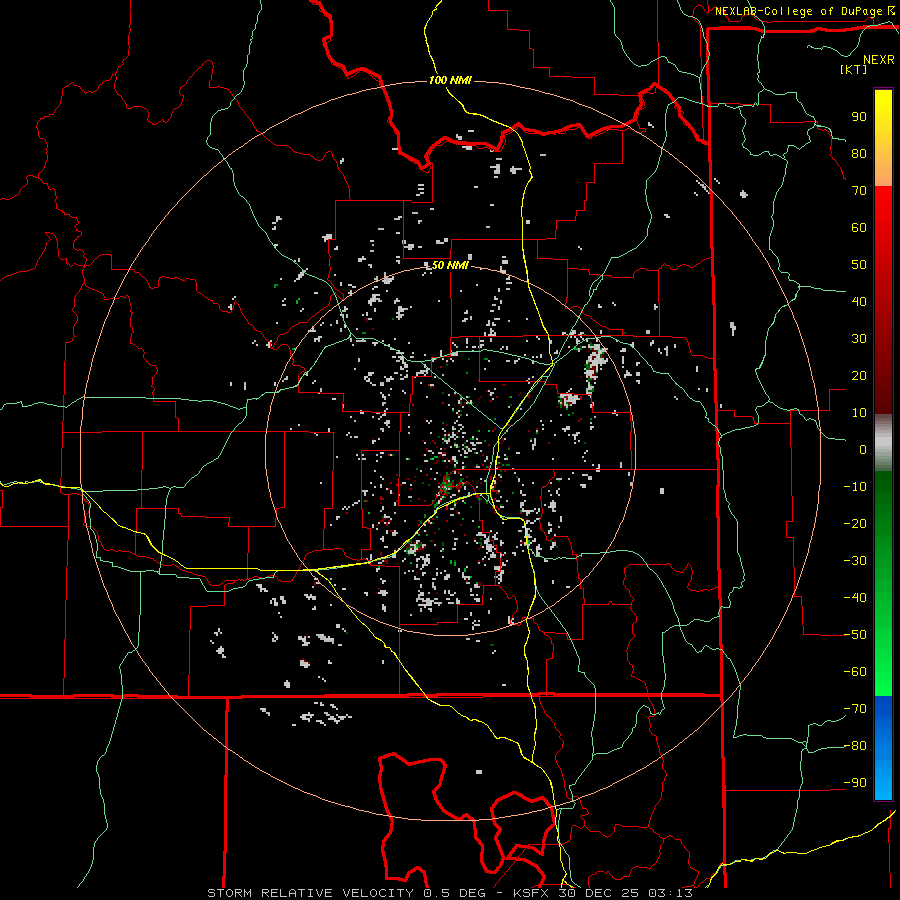Screen dimensions: 900x900
Task: Click the -60 value on velocity scale
Action: [x=855, y=672]
